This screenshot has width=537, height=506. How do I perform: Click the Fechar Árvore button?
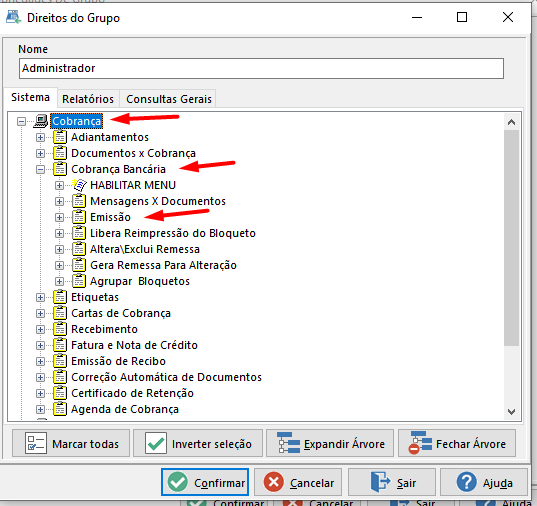pos(457,443)
